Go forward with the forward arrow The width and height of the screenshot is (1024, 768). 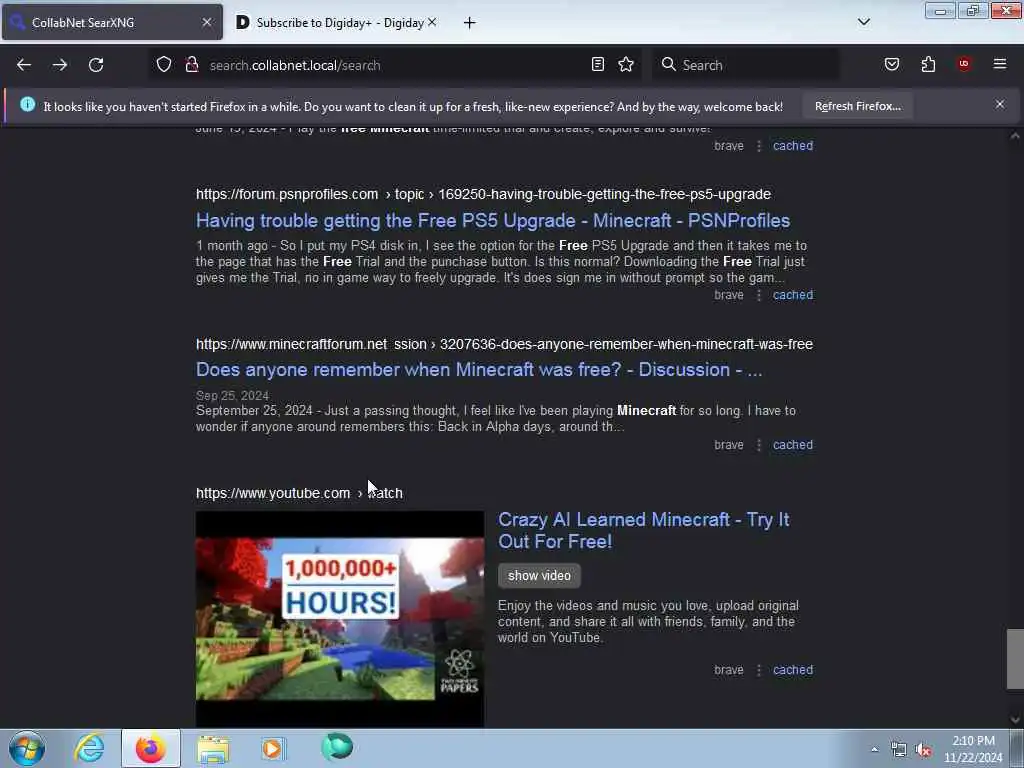click(59, 65)
